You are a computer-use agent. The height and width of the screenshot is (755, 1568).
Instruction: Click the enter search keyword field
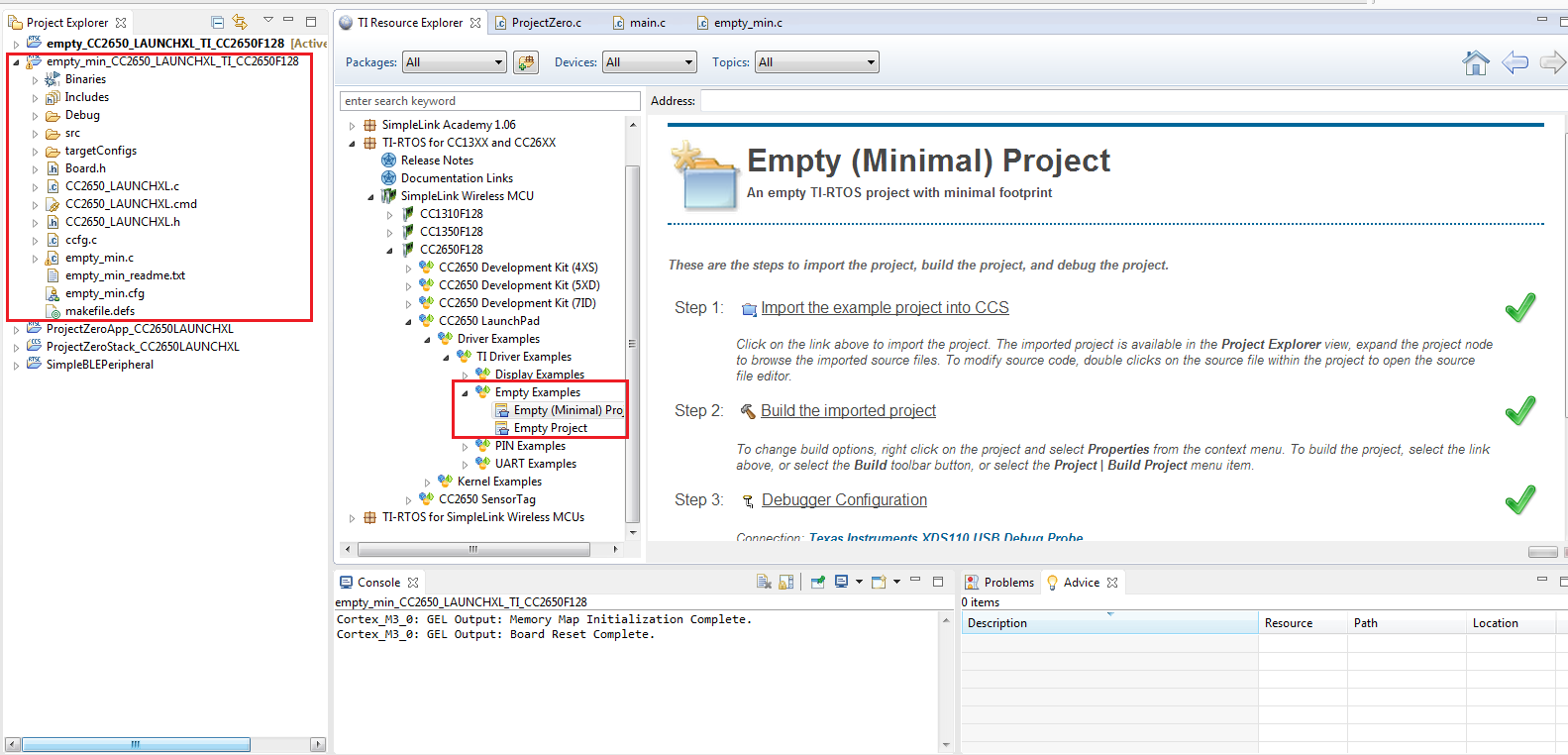coord(489,101)
